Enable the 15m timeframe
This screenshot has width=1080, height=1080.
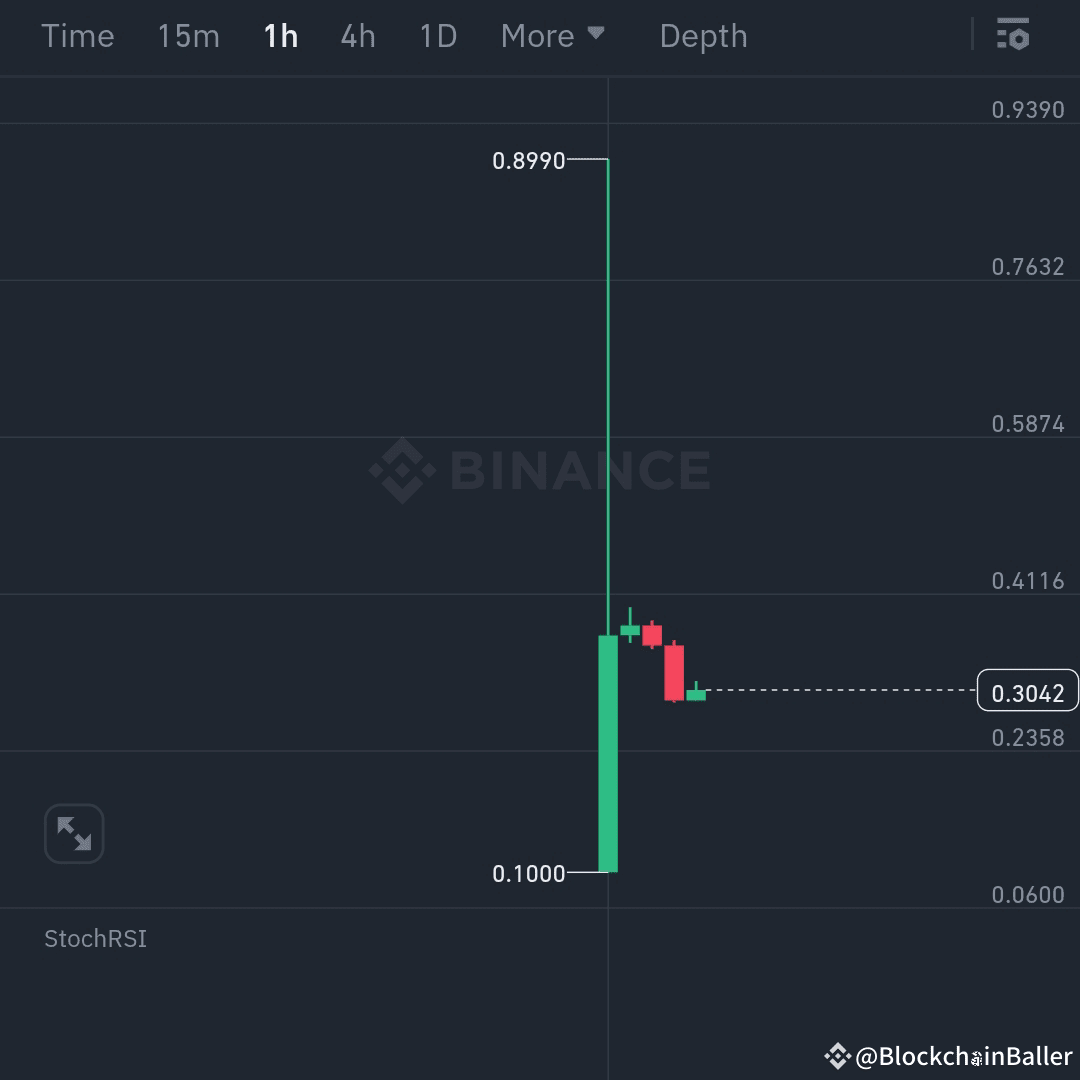pos(188,36)
